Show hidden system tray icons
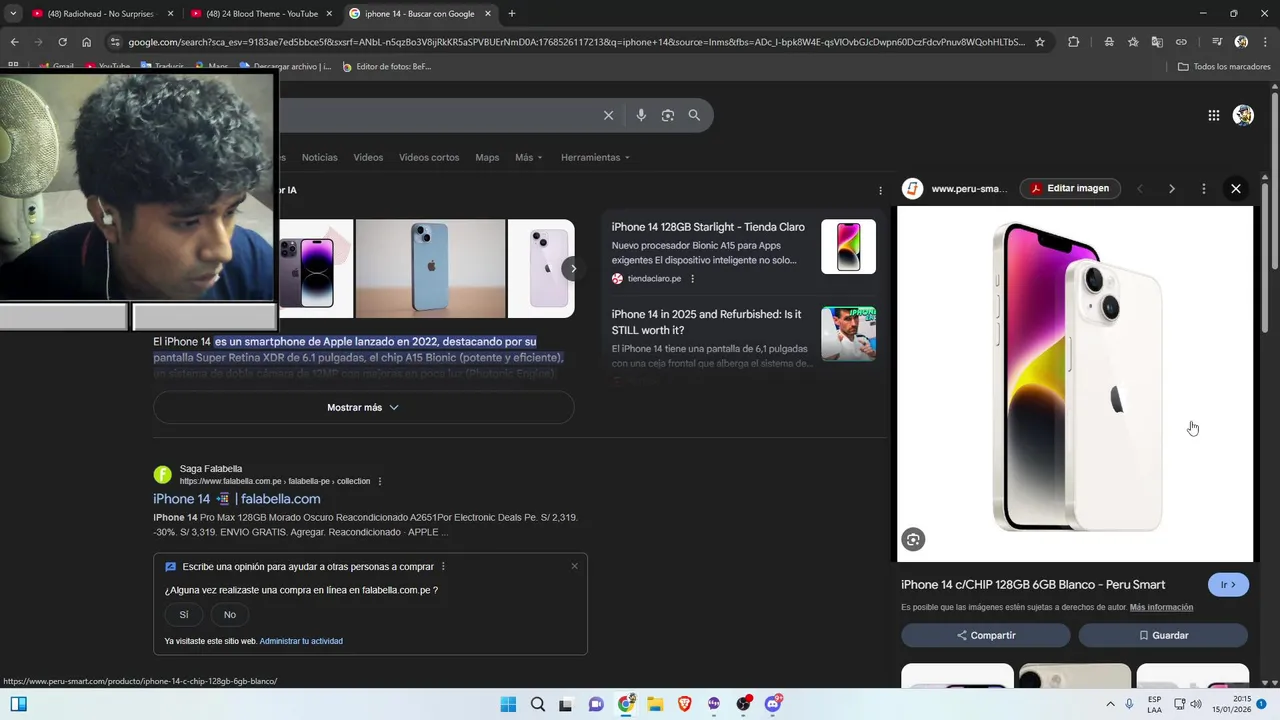This screenshot has width=1280, height=720. point(1110,704)
